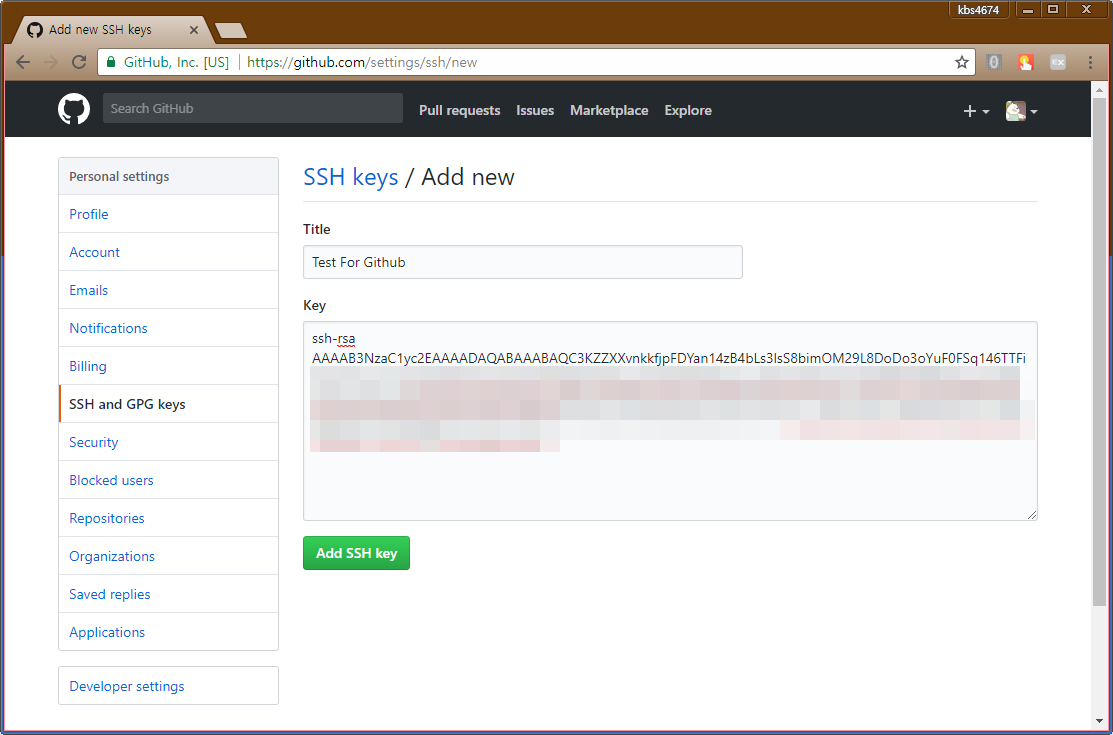Screen dimensions: 1113x735
Task: Click the scrollbar up arrow
Action: tap(1099, 89)
